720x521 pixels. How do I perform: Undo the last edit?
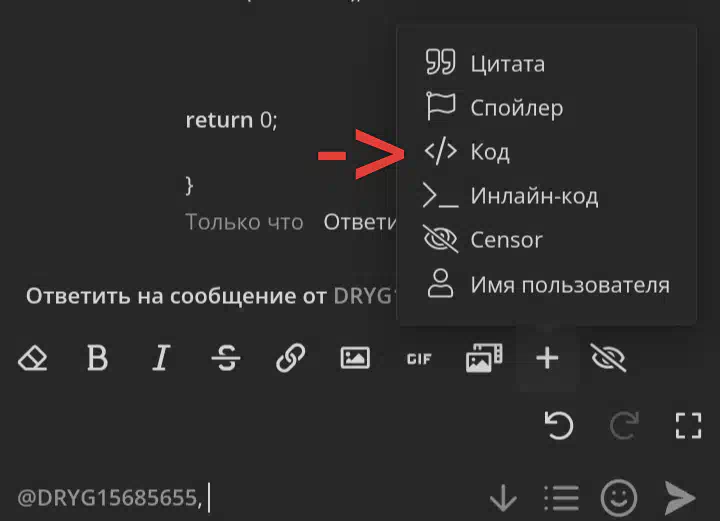click(558, 426)
